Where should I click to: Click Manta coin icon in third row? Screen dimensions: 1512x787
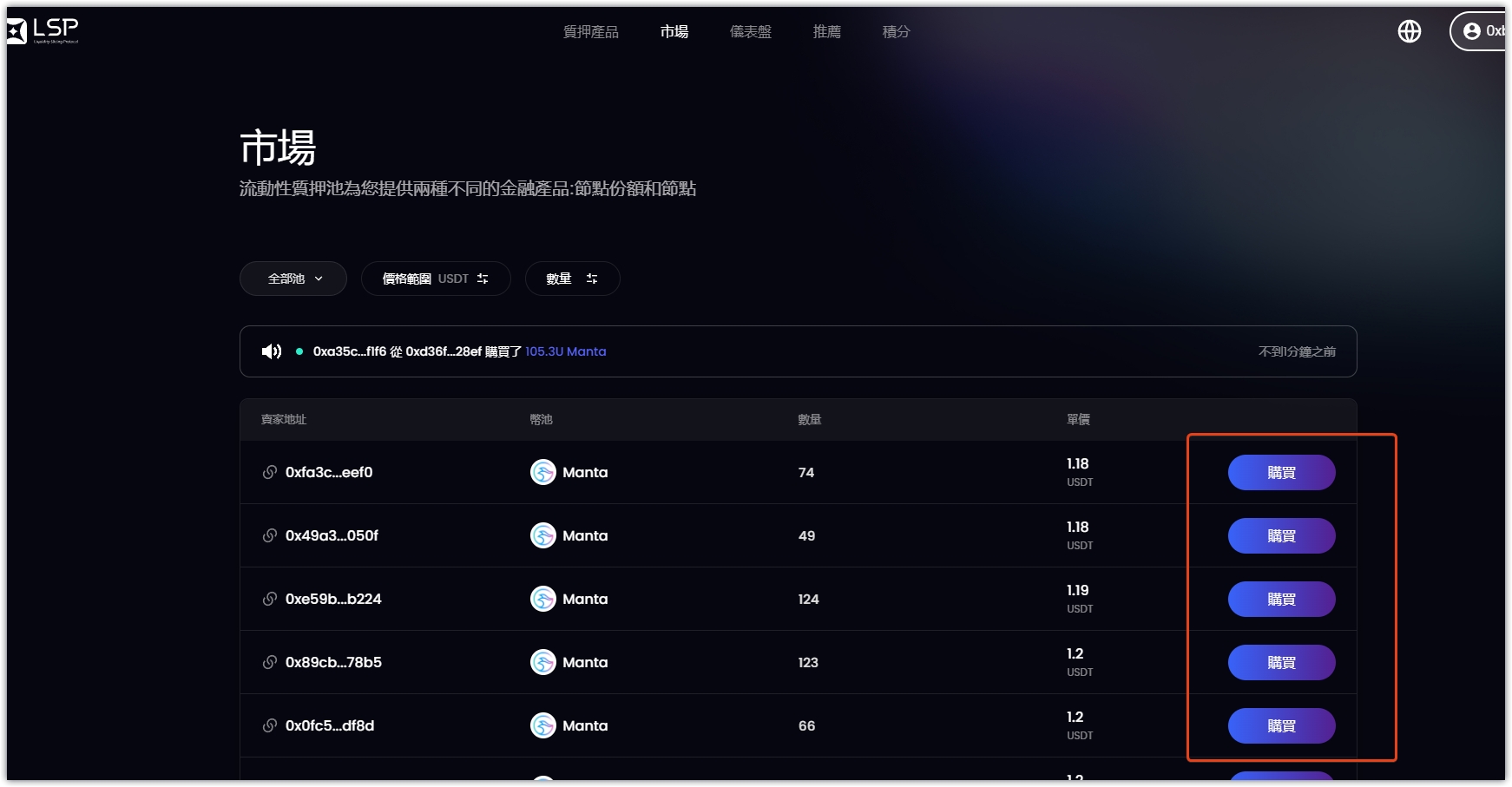coord(543,599)
